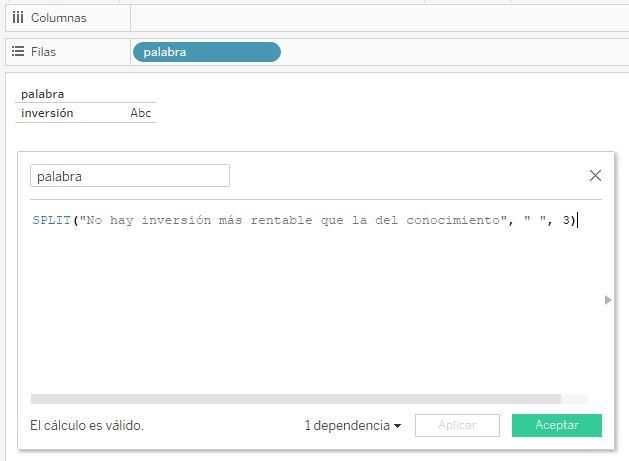The width and height of the screenshot is (629, 461).
Task: Click inside the SPLIT formula text
Action: pos(304,220)
